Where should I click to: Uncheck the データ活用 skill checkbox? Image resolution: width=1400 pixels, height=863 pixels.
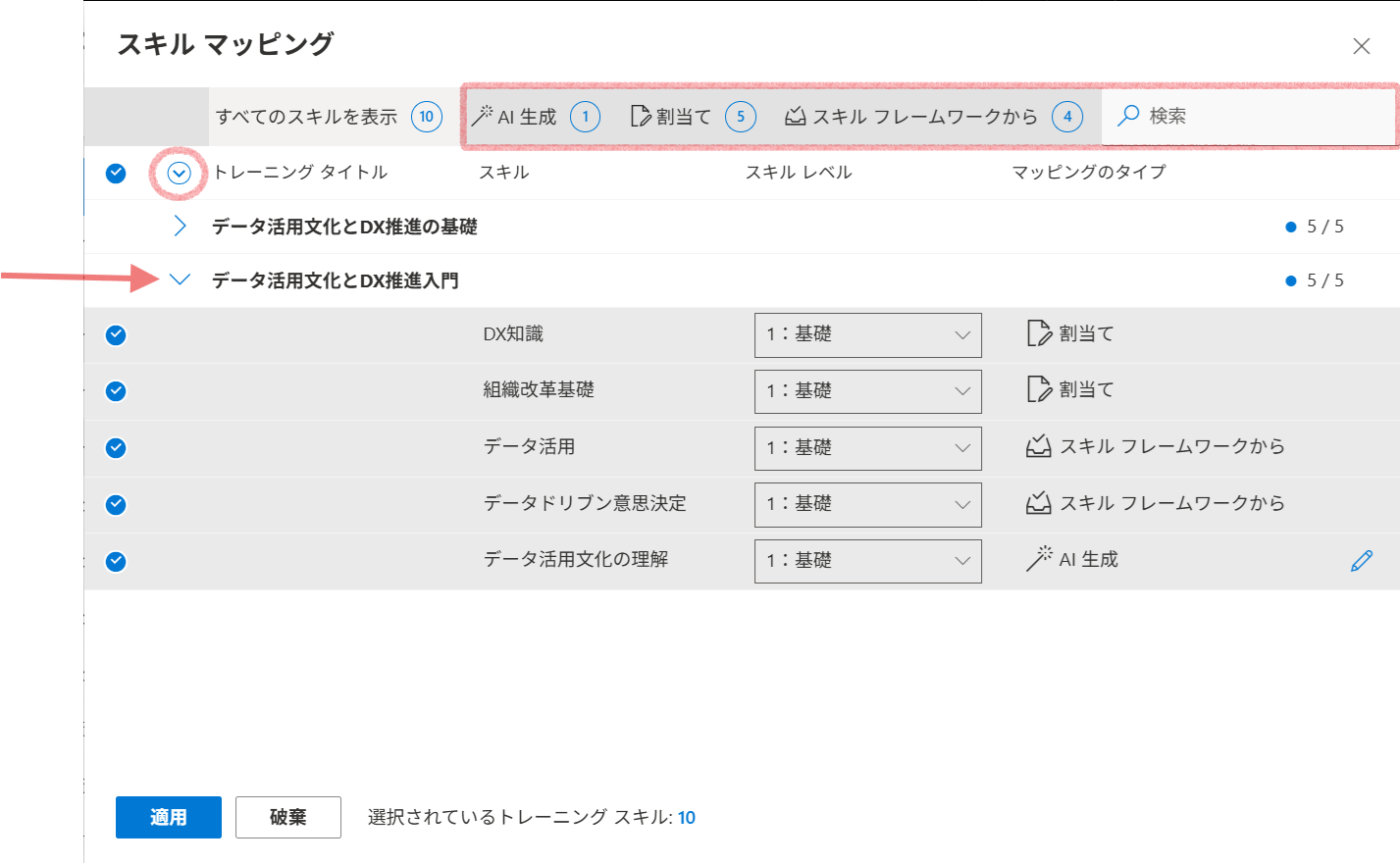116,448
